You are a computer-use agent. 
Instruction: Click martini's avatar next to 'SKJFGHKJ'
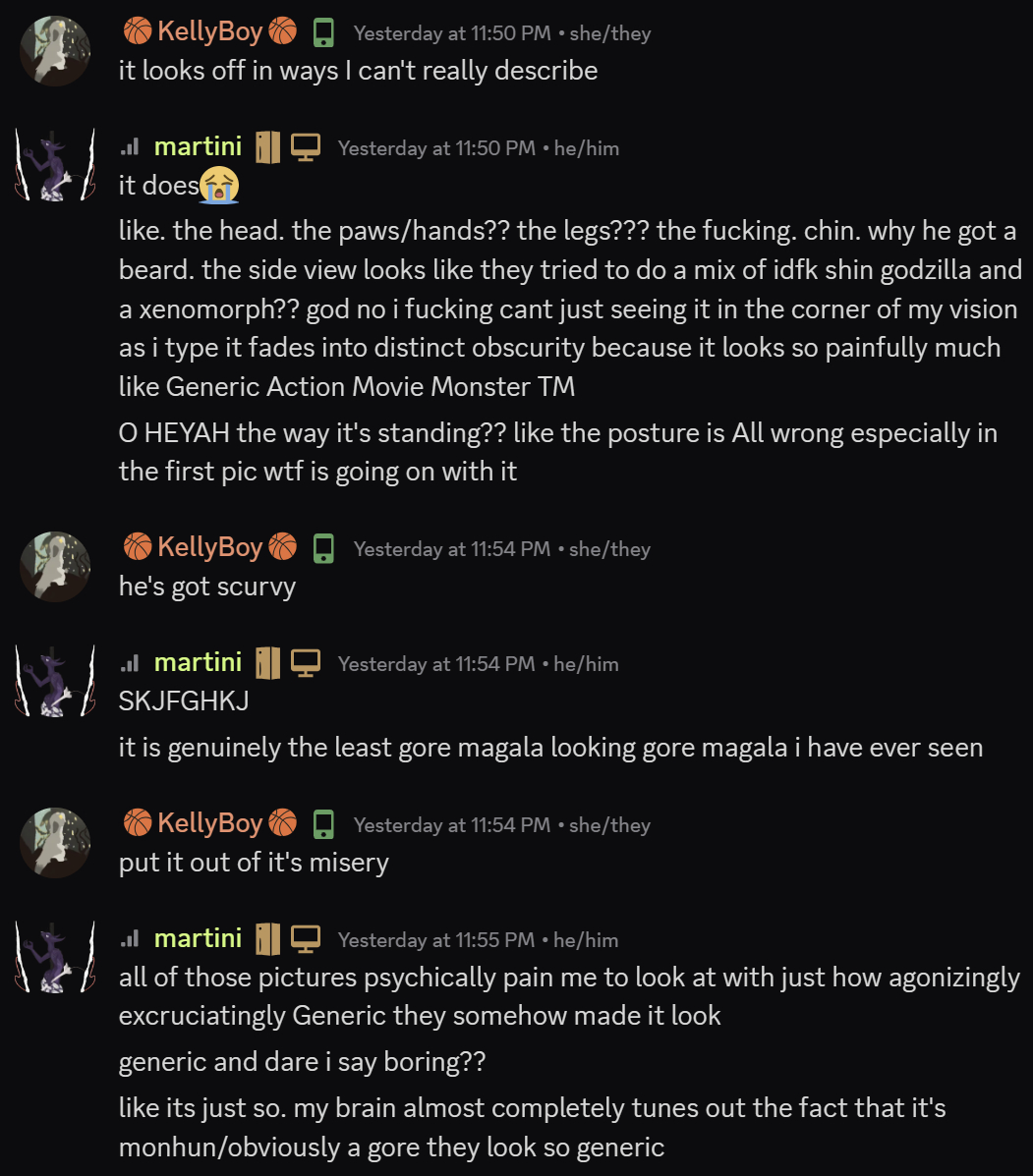[x=55, y=681]
